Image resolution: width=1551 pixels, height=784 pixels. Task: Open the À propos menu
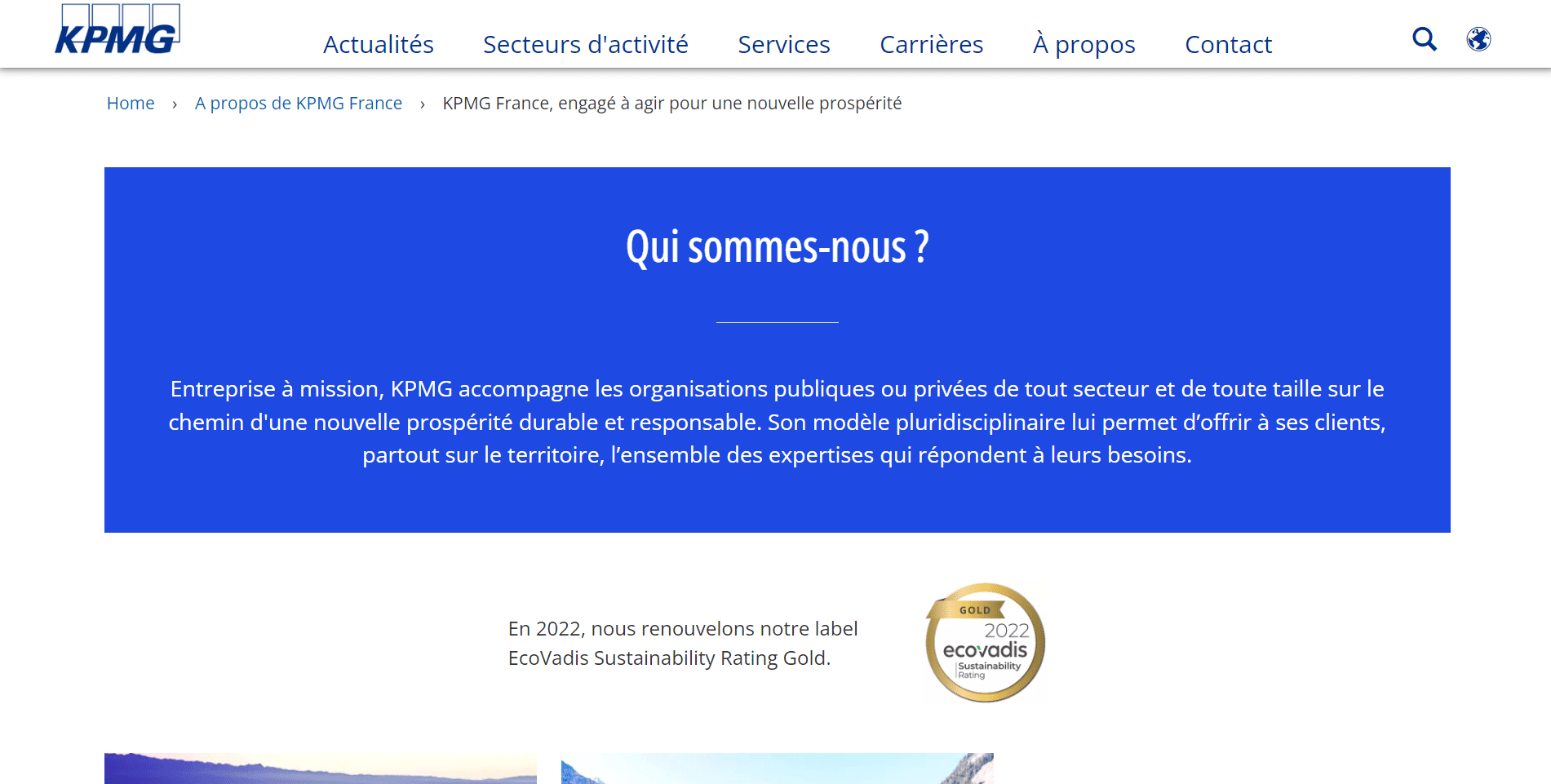click(x=1084, y=44)
